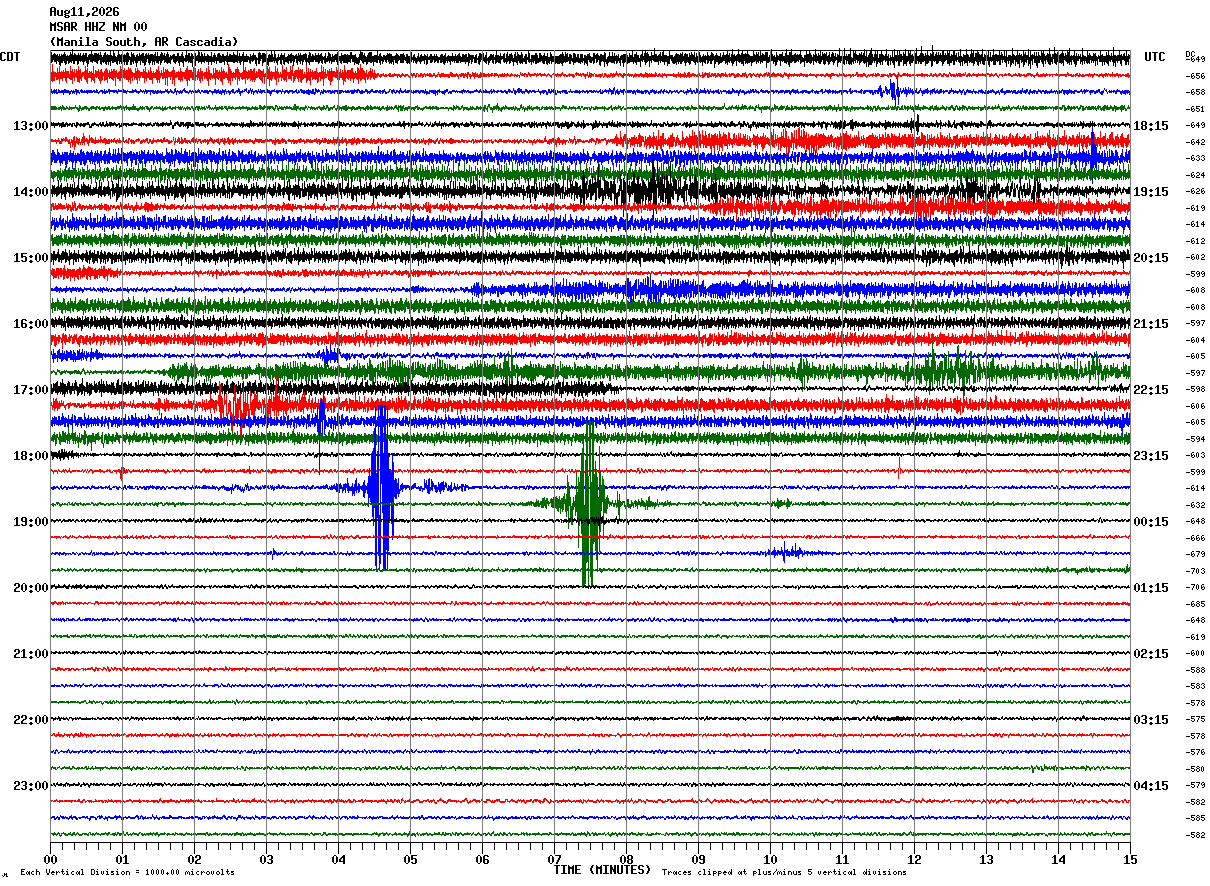Viewport: 1210px width, 886px height.
Task: Click the UTC timezone header
Action: [x=1155, y=57]
